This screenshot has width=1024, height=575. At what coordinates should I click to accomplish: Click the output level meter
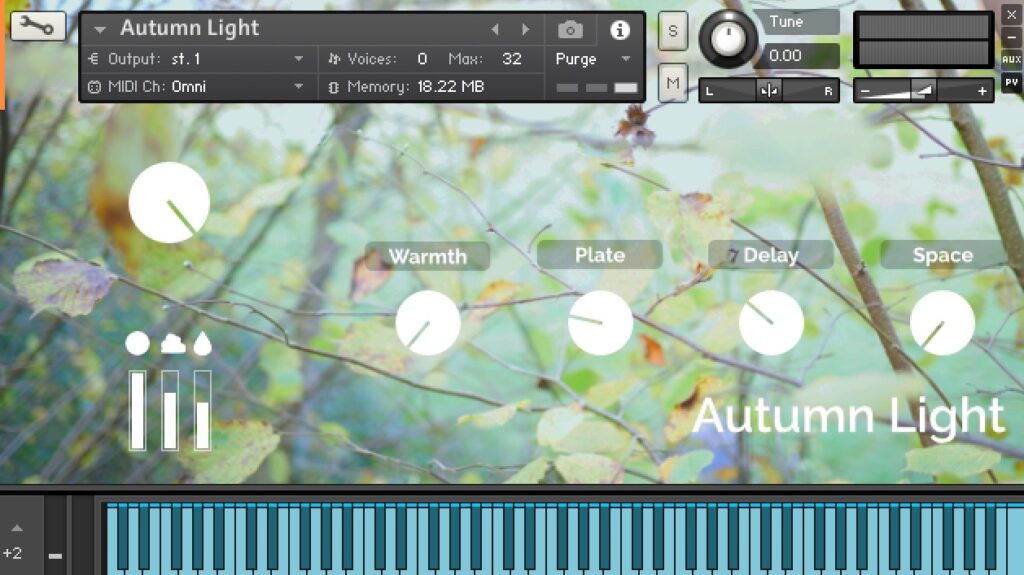[x=923, y=40]
